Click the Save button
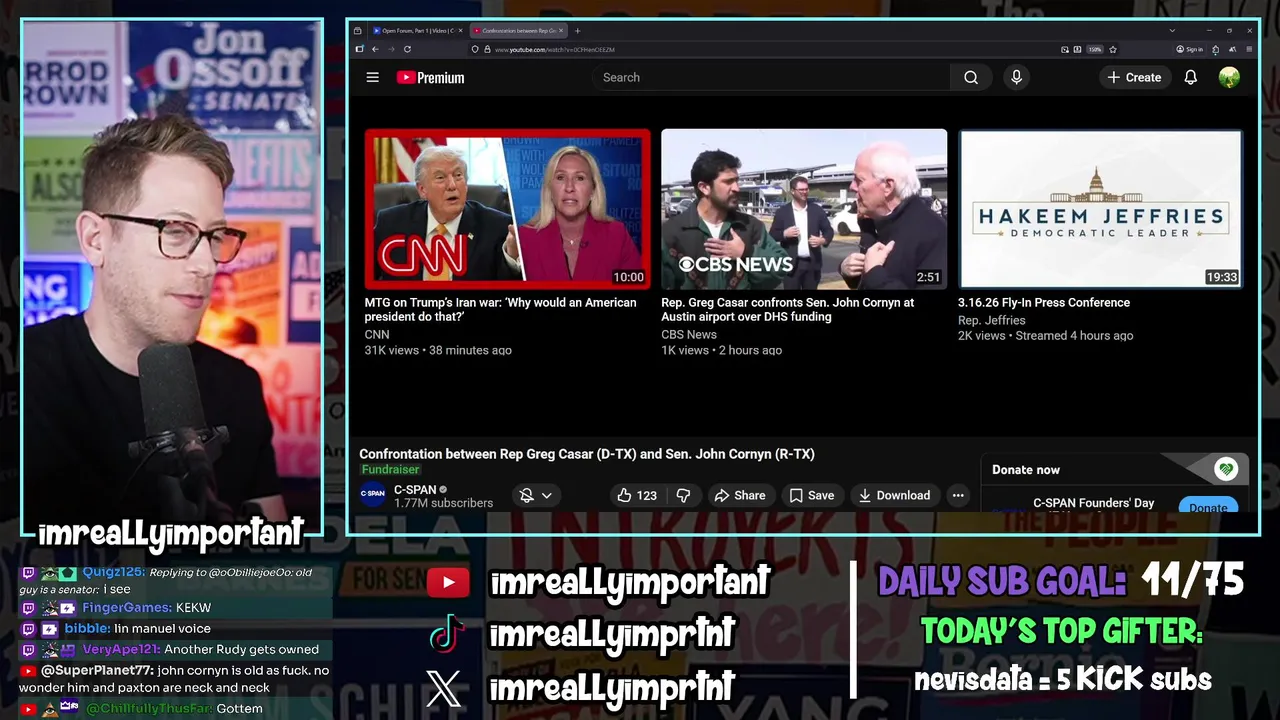The height and width of the screenshot is (720, 1280). click(x=811, y=495)
